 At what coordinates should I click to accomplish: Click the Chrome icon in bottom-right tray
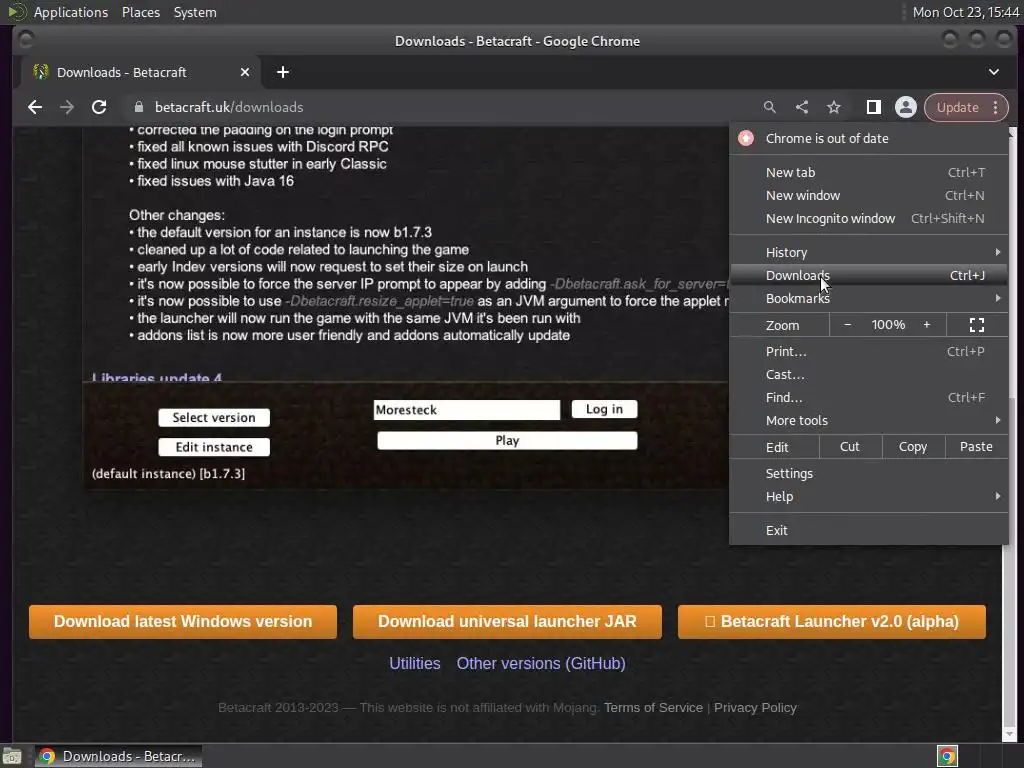(947, 756)
